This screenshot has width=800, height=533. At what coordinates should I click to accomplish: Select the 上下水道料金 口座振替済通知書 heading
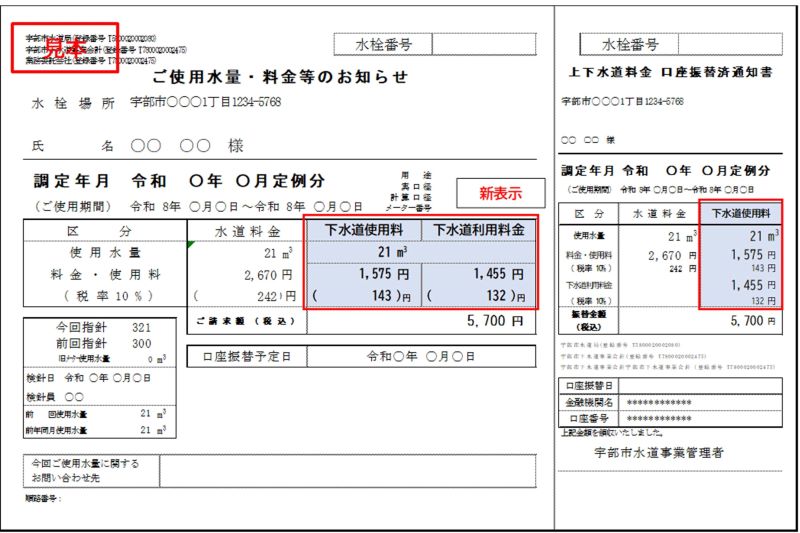click(x=670, y=72)
